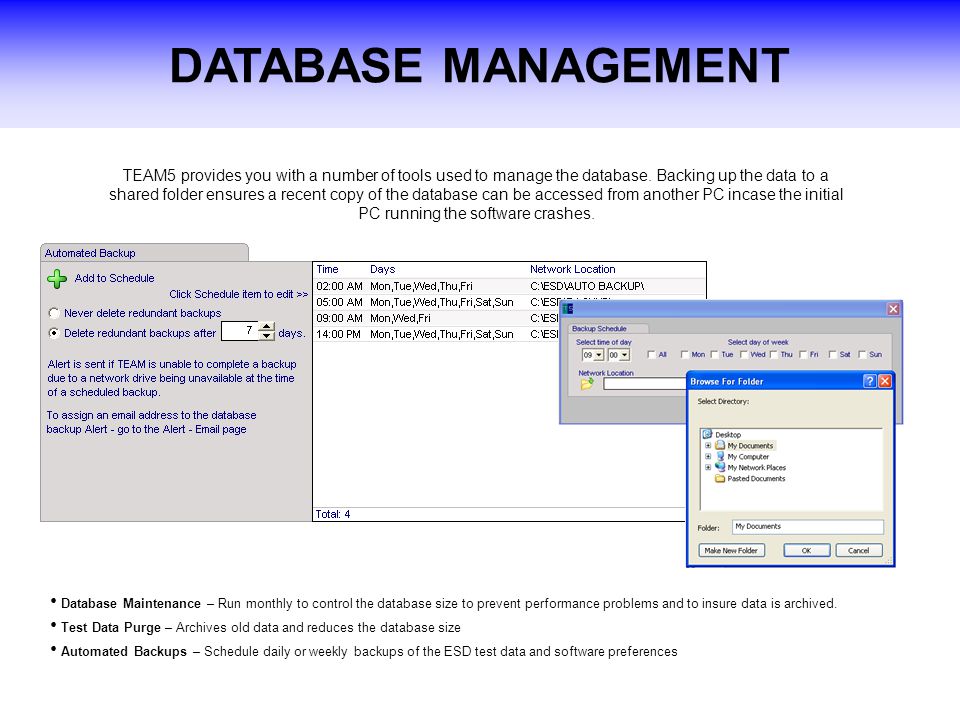Image resolution: width=960 pixels, height=720 pixels.
Task: Expand the My Documents tree node
Action: pyautogui.click(x=708, y=445)
